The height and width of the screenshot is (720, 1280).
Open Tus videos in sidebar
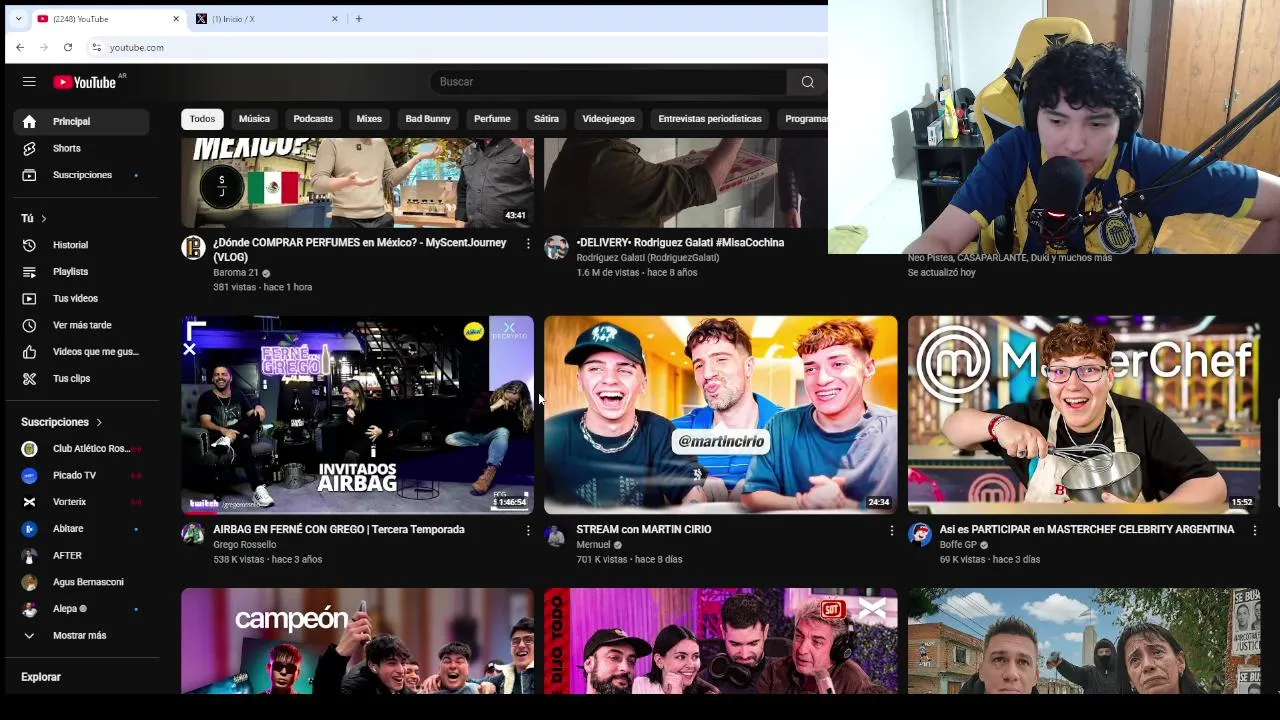coord(81,298)
